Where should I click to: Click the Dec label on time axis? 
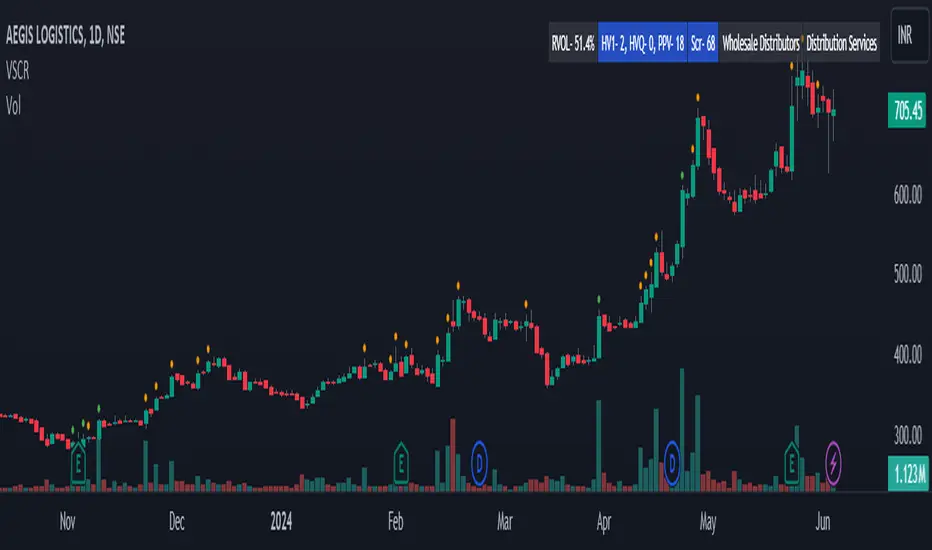[177, 522]
